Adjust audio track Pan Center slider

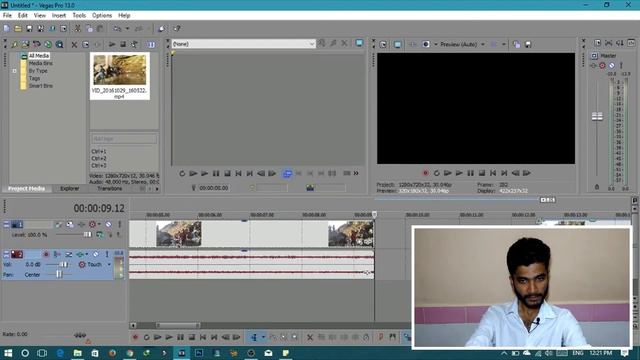59,275
